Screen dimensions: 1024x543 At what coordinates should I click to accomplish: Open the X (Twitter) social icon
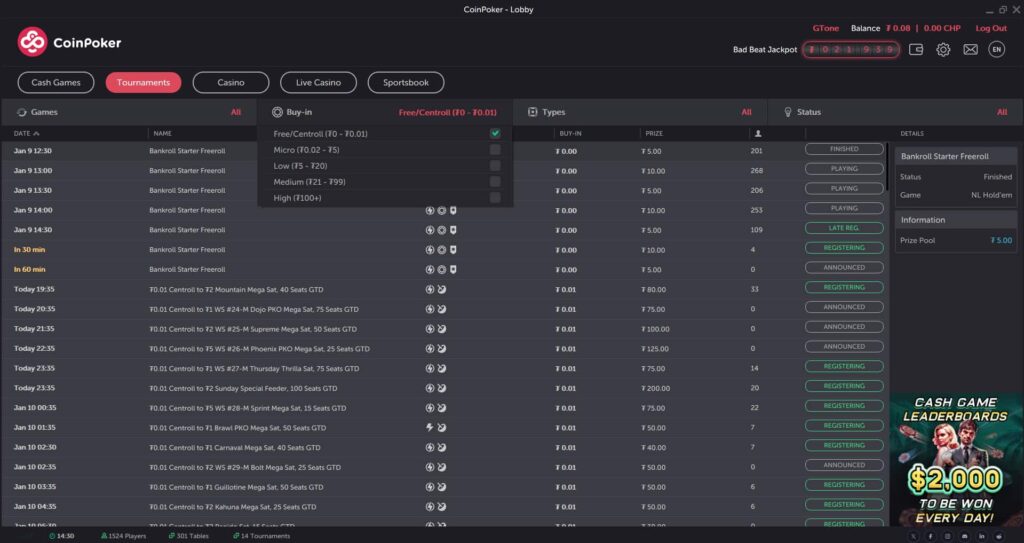914,536
